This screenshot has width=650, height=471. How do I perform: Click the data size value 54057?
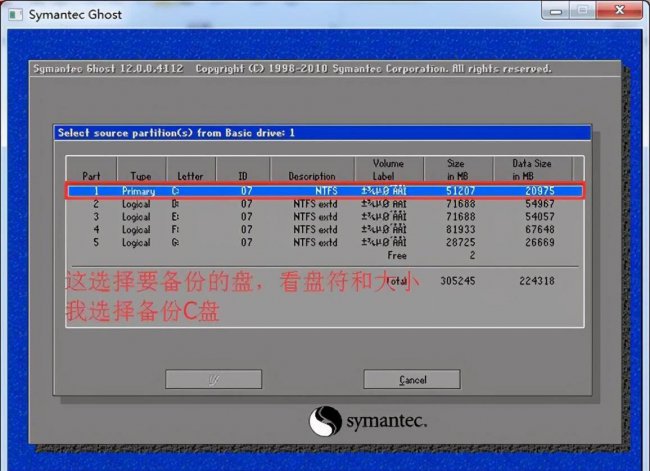(x=540, y=217)
